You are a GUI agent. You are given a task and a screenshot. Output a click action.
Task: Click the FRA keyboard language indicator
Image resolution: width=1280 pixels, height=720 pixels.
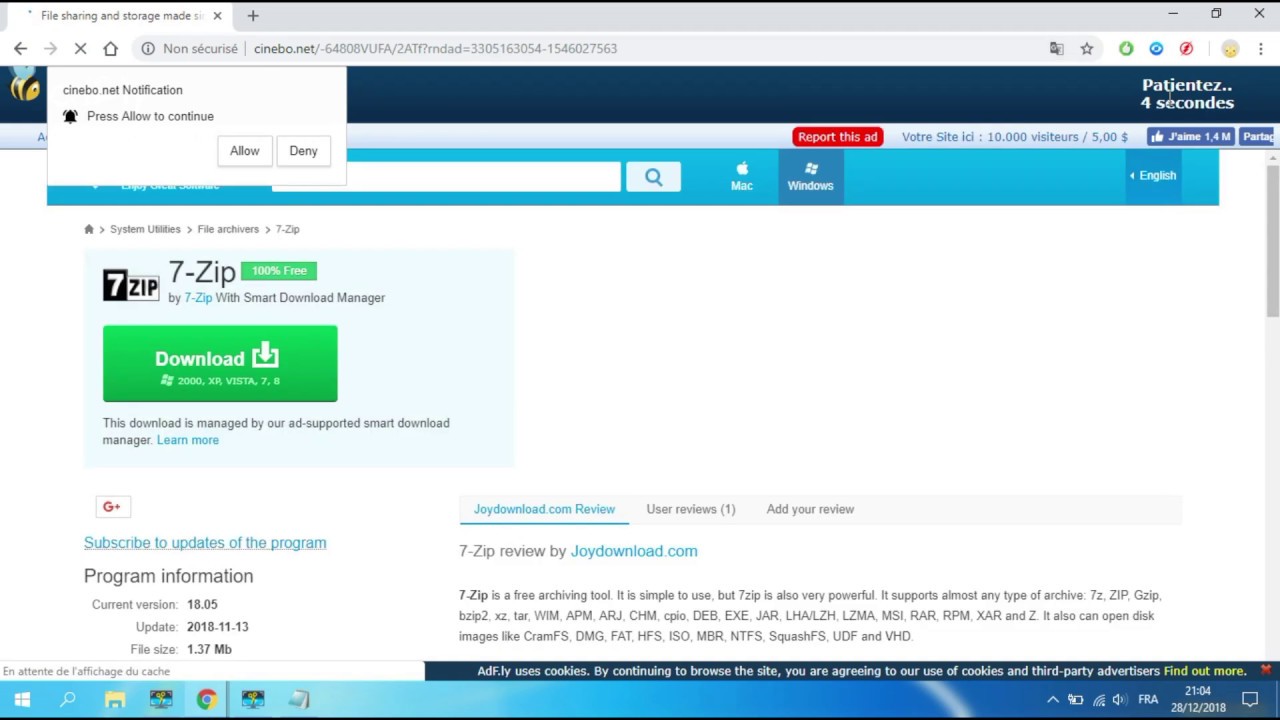1148,700
